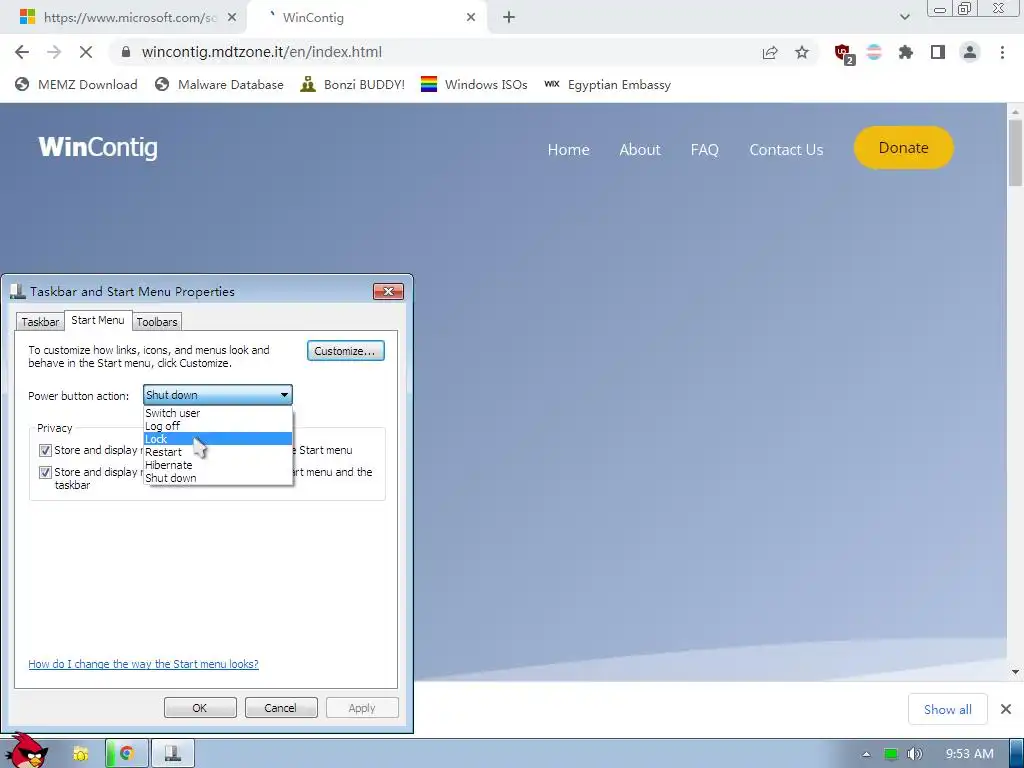Go to WinContig Home page
This screenshot has width=1024, height=768.
pos(568,150)
